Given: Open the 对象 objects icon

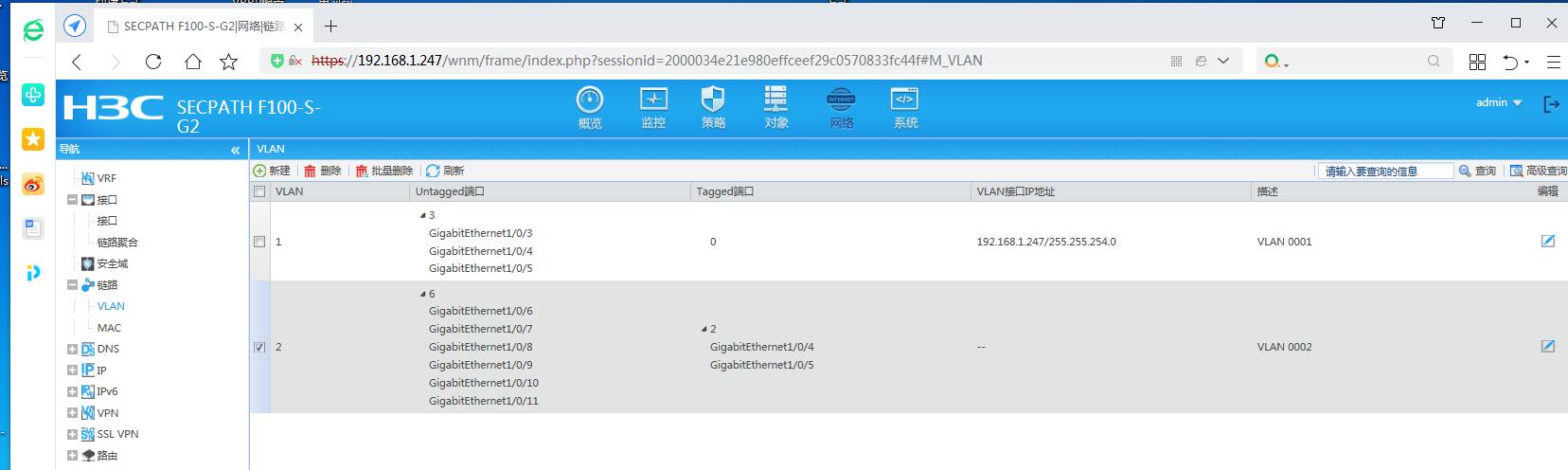Looking at the screenshot, I should pyautogui.click(x=776, y=107).
